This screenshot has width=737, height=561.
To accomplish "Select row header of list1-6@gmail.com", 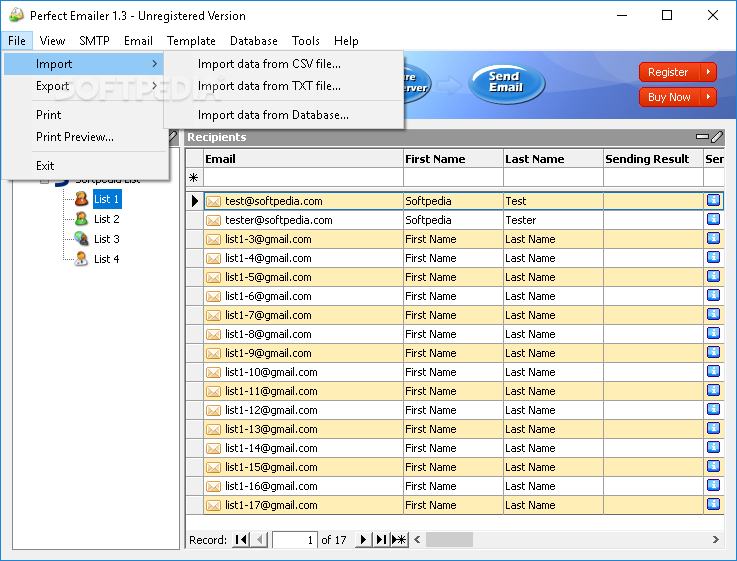I will (x=194, y=296).
